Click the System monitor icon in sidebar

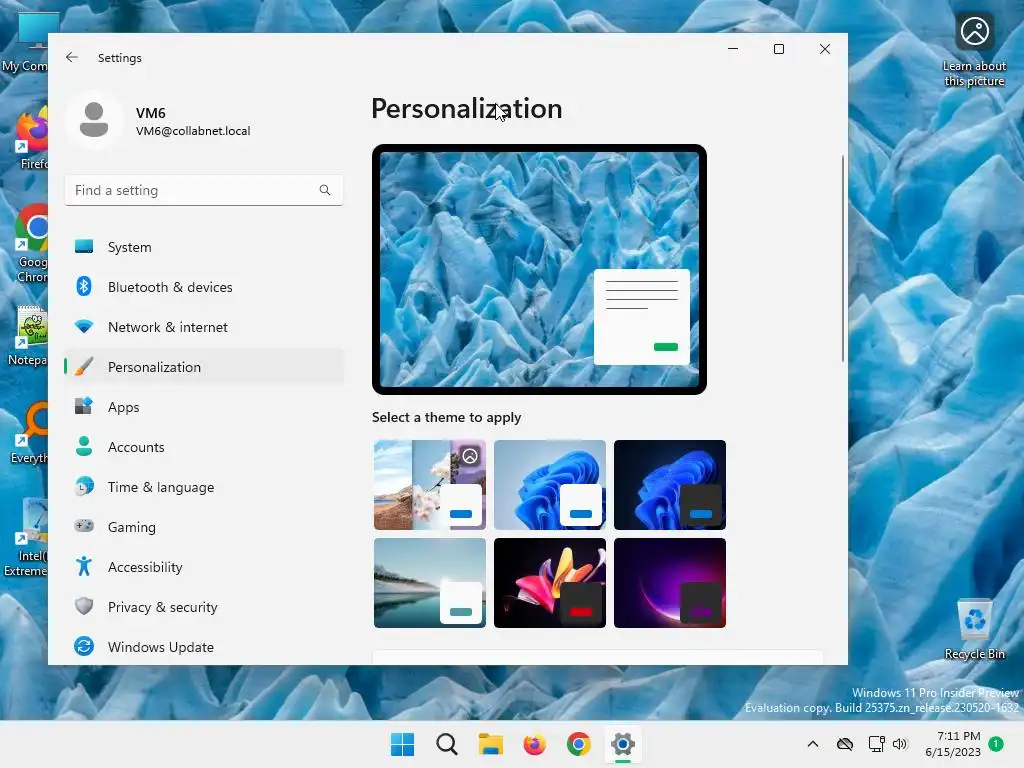coord(84,246)
